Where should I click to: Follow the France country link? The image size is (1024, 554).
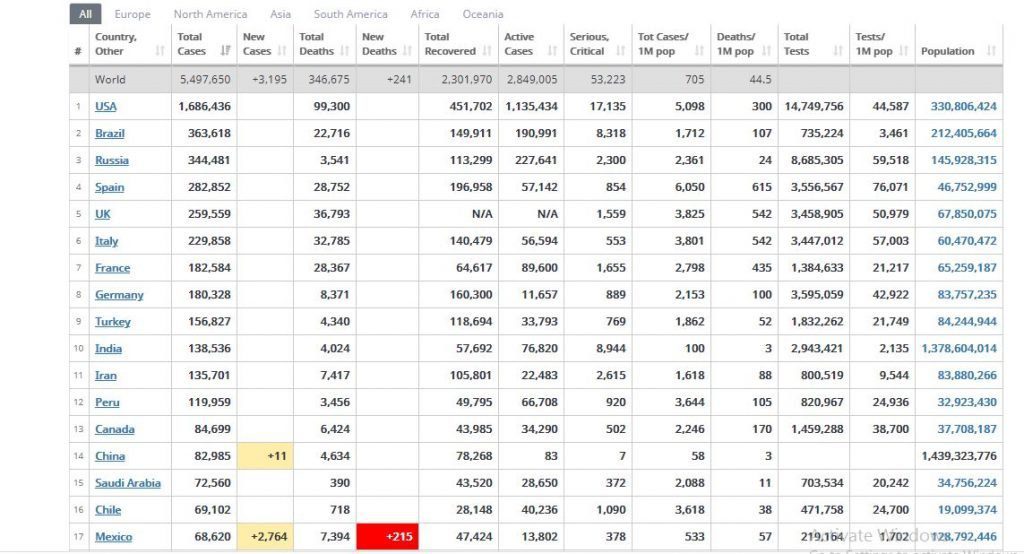pyautogui.click(x=112, y=268)
